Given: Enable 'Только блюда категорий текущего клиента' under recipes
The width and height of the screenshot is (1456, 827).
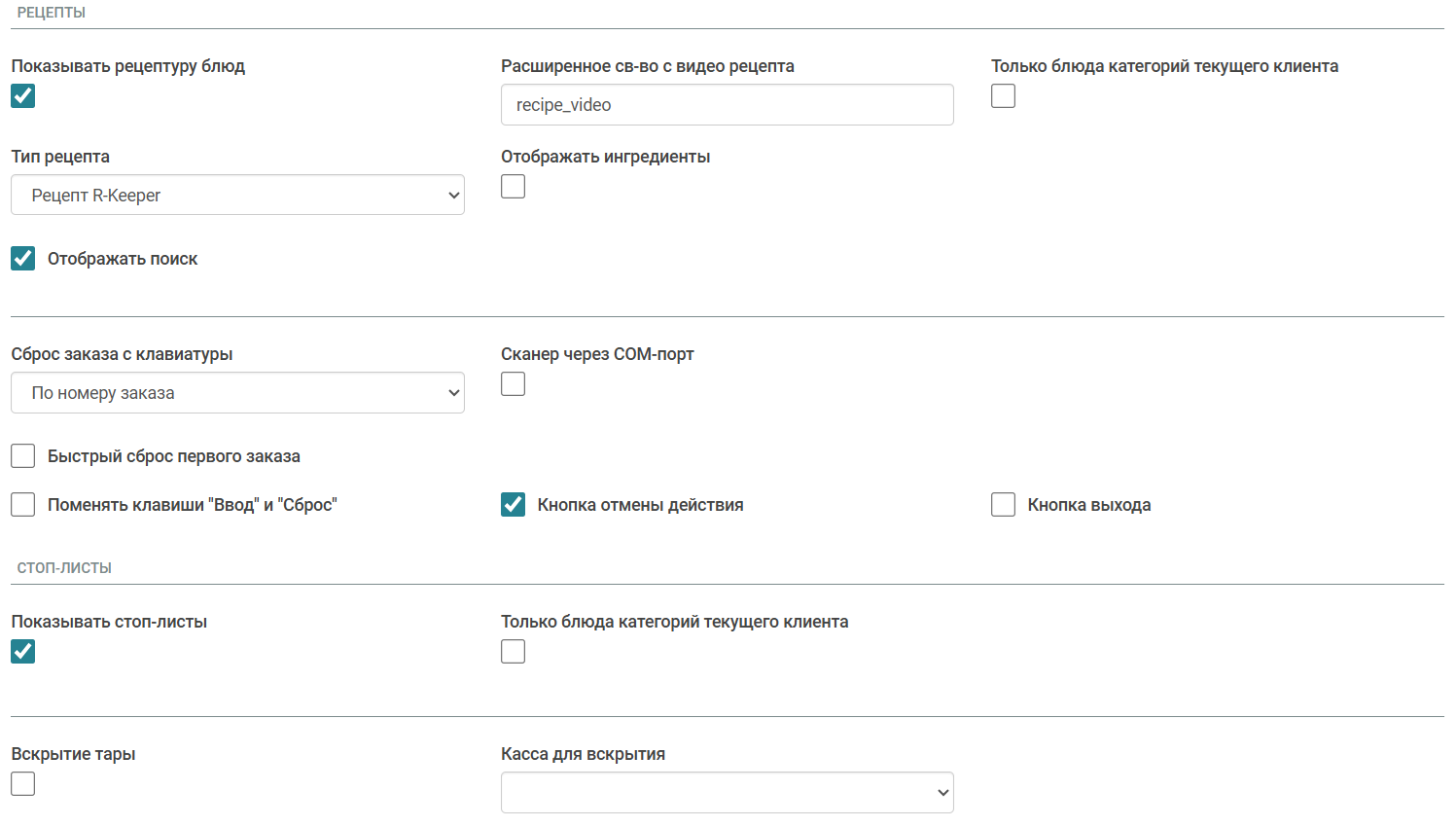Looking at the screenshot, I should (1003, 96).
